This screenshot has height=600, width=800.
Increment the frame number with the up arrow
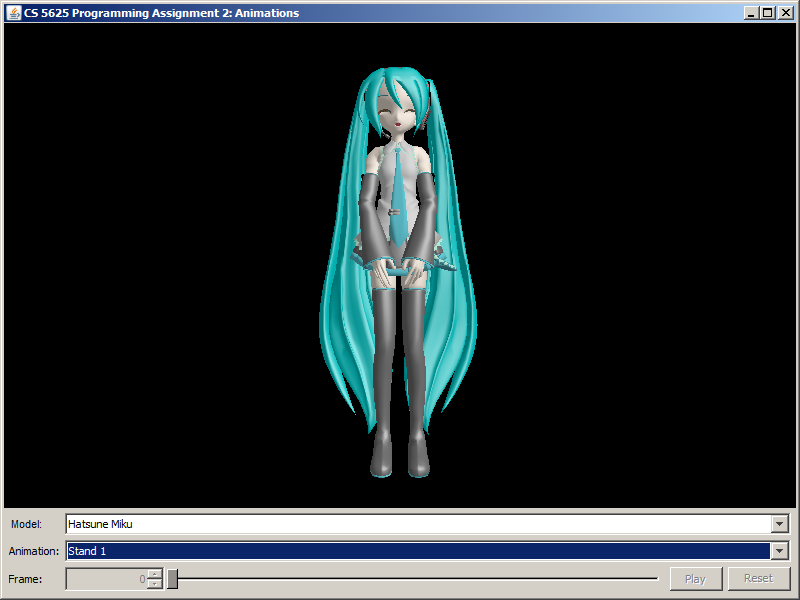point(155,574)
